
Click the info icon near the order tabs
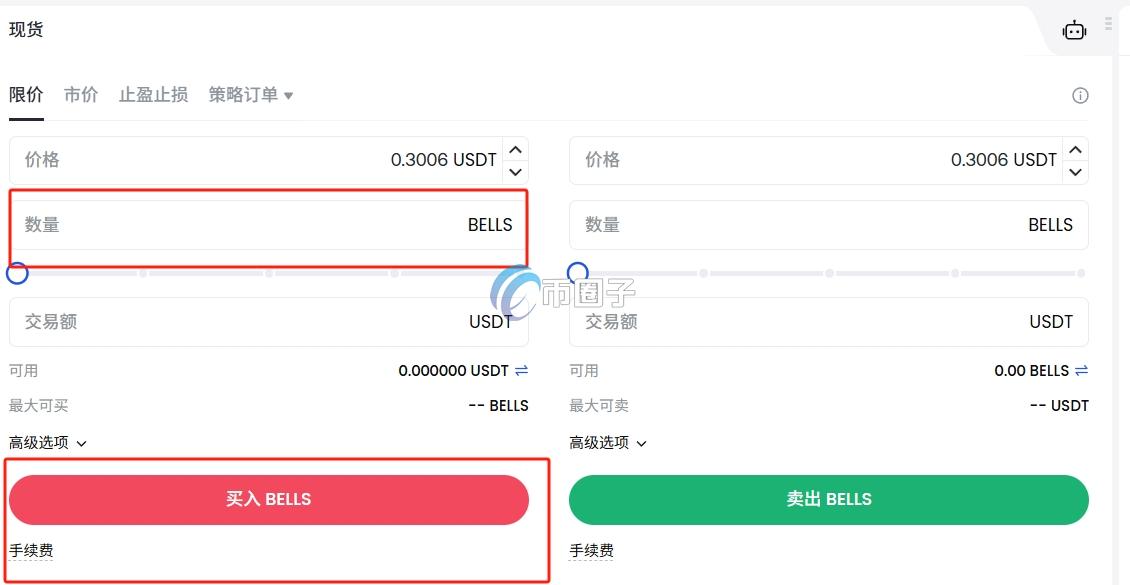point(1080,95)
